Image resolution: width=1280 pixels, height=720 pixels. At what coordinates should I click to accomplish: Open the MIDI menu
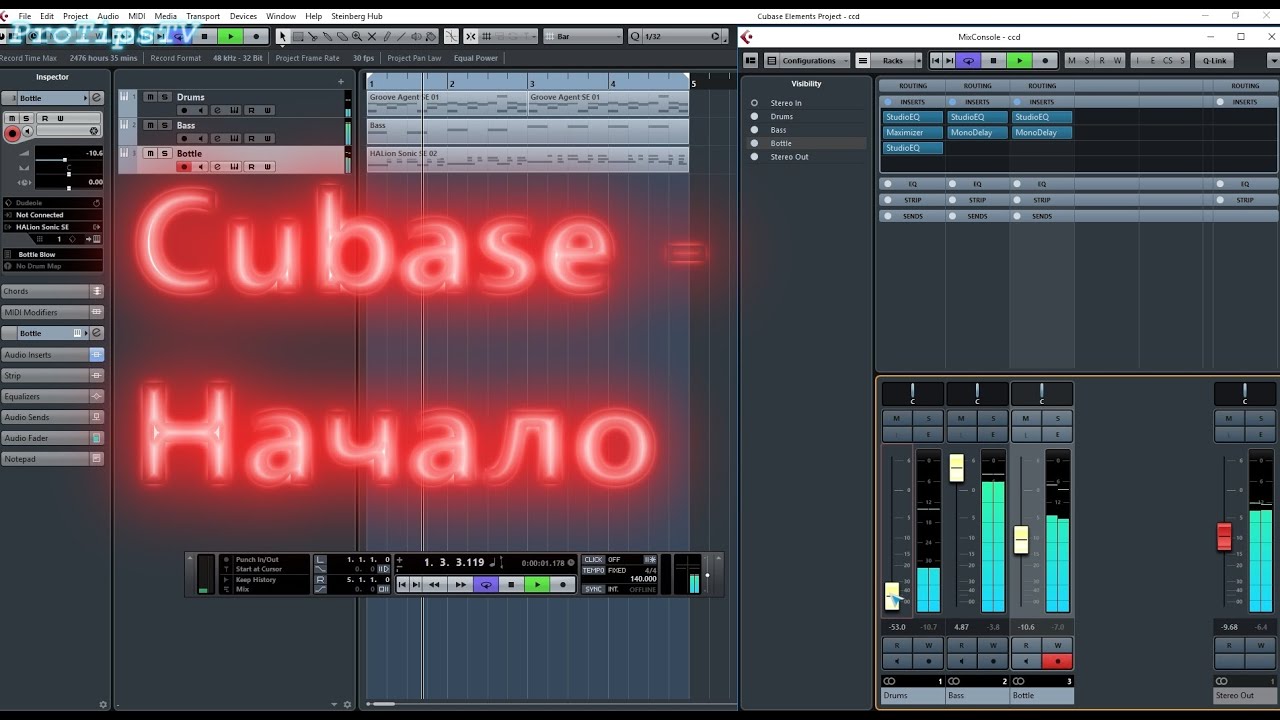[136, 16]
